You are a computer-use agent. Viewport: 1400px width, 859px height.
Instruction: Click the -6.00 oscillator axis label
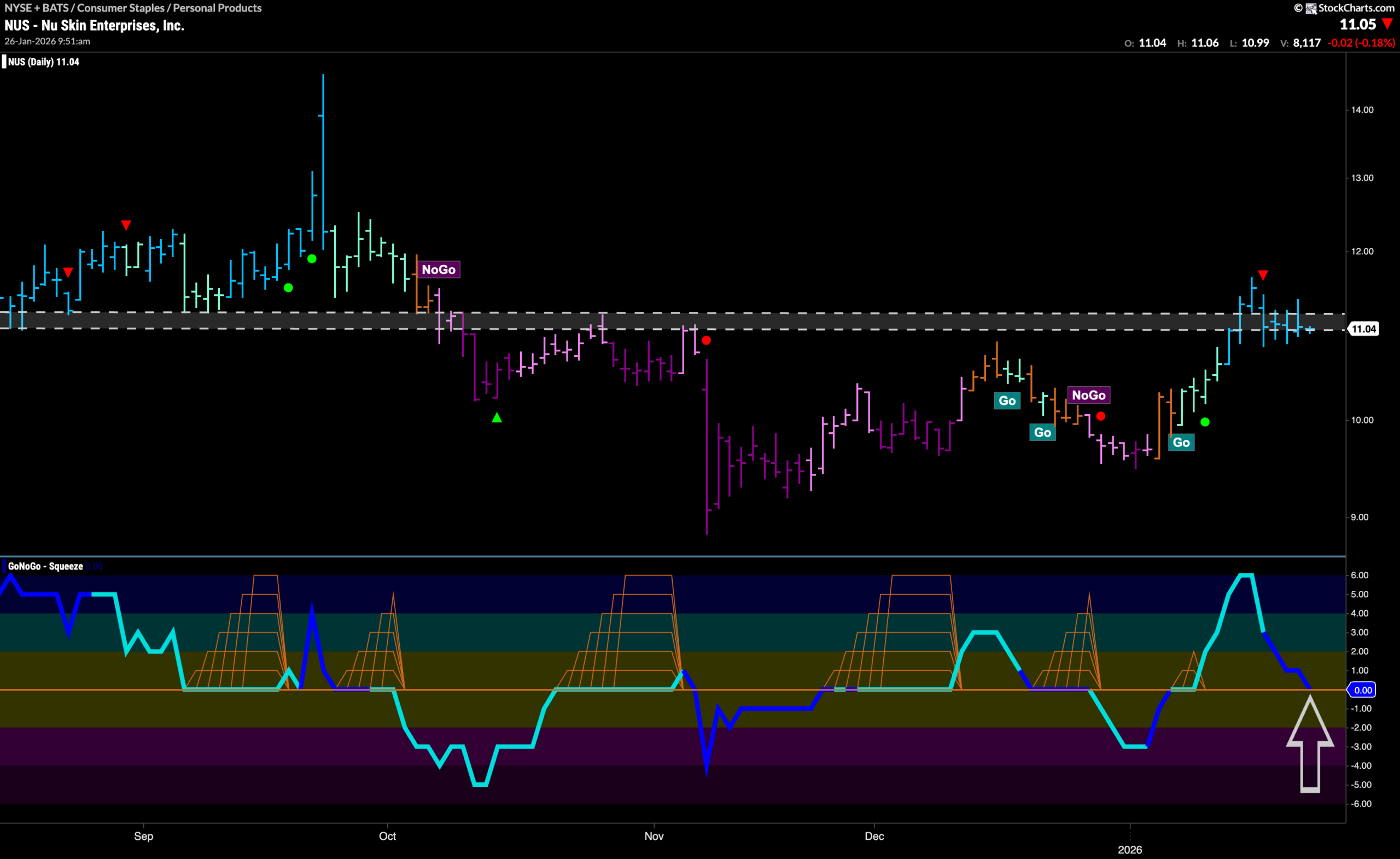click(1361, 804)
